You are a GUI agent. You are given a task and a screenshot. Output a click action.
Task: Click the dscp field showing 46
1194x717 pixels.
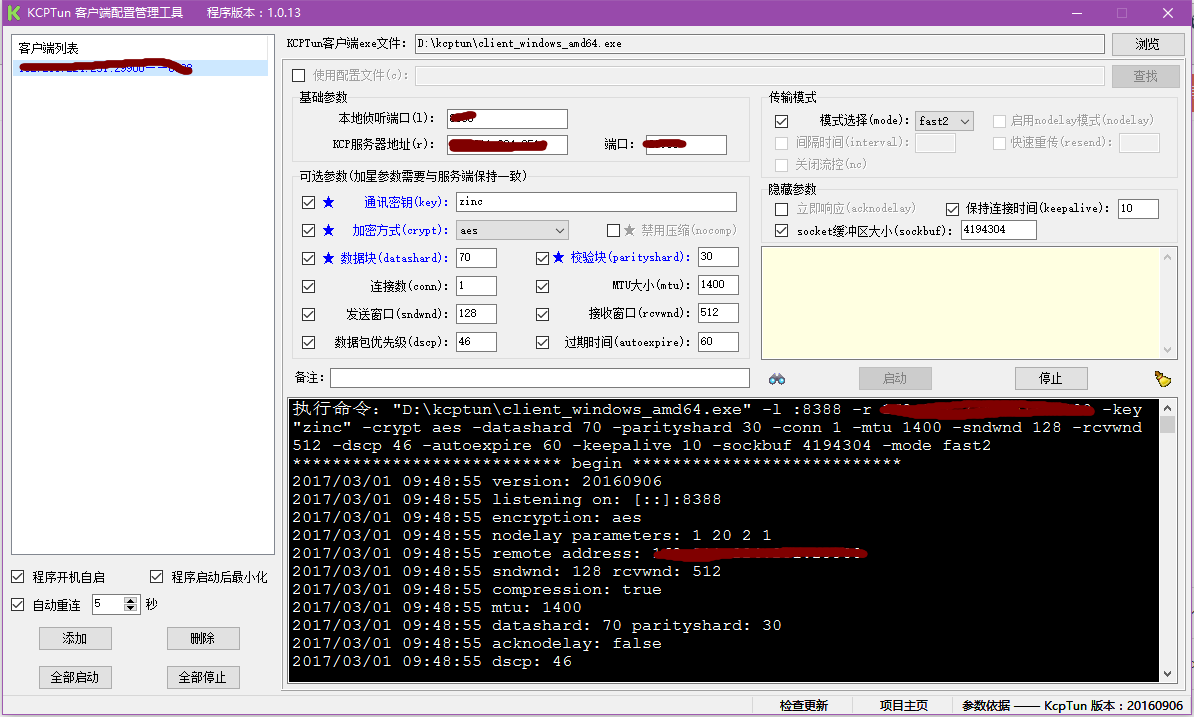pyautogui.click(x=476, y=342)
